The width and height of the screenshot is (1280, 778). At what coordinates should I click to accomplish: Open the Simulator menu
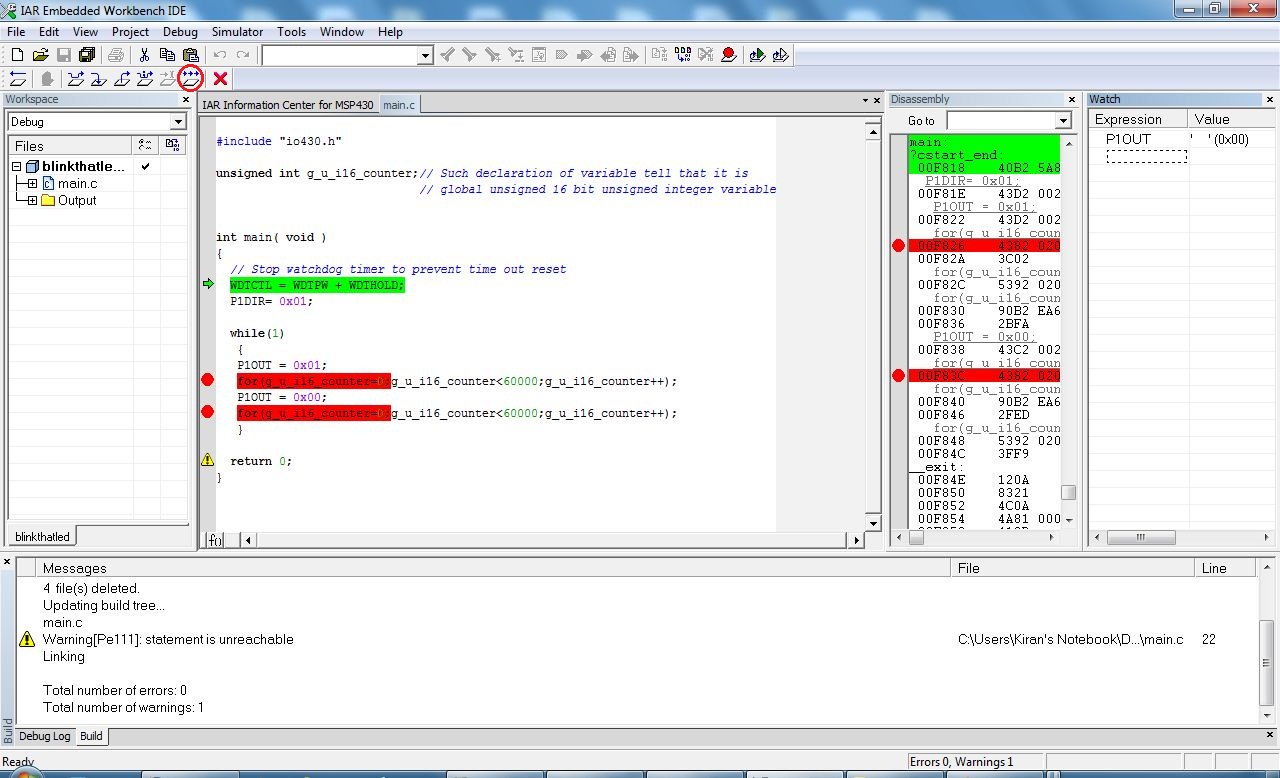(237, 32)
